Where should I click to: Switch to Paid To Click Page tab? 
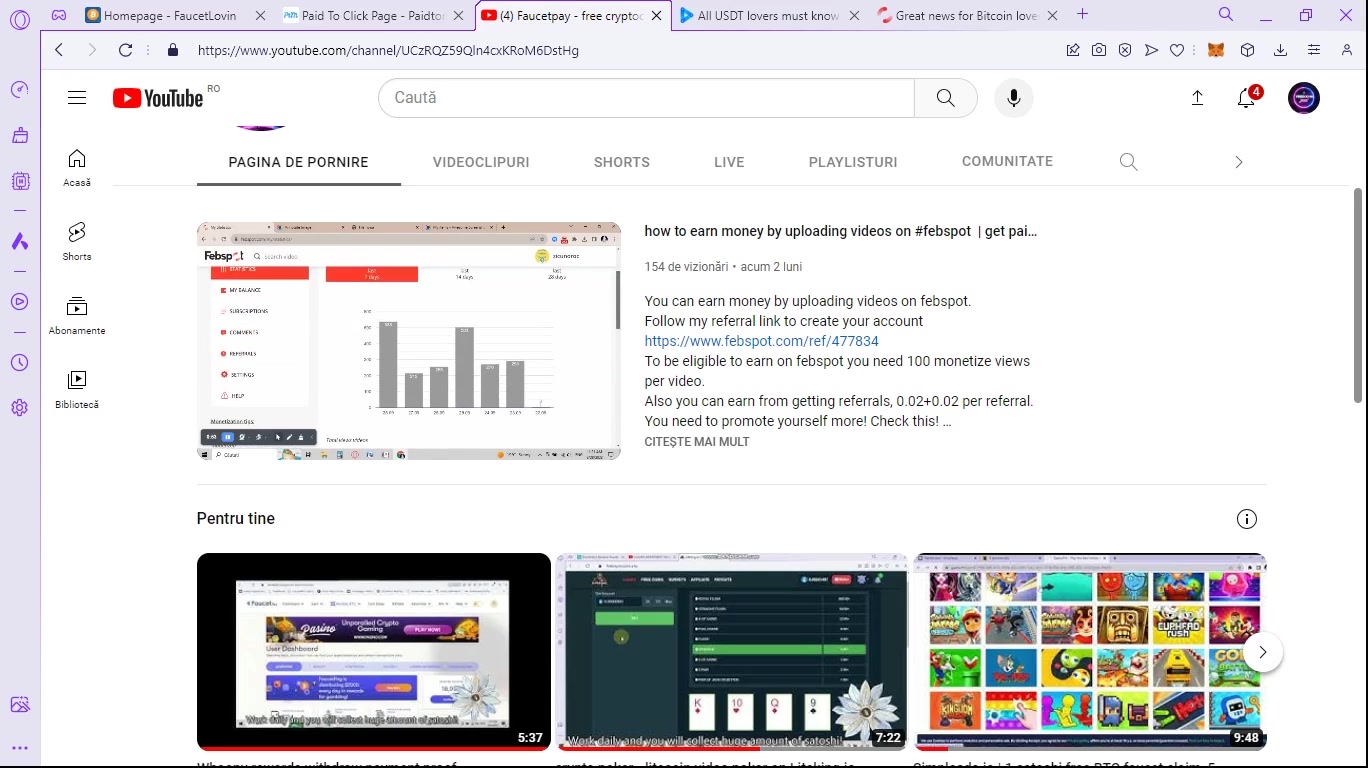pos(375,16)
